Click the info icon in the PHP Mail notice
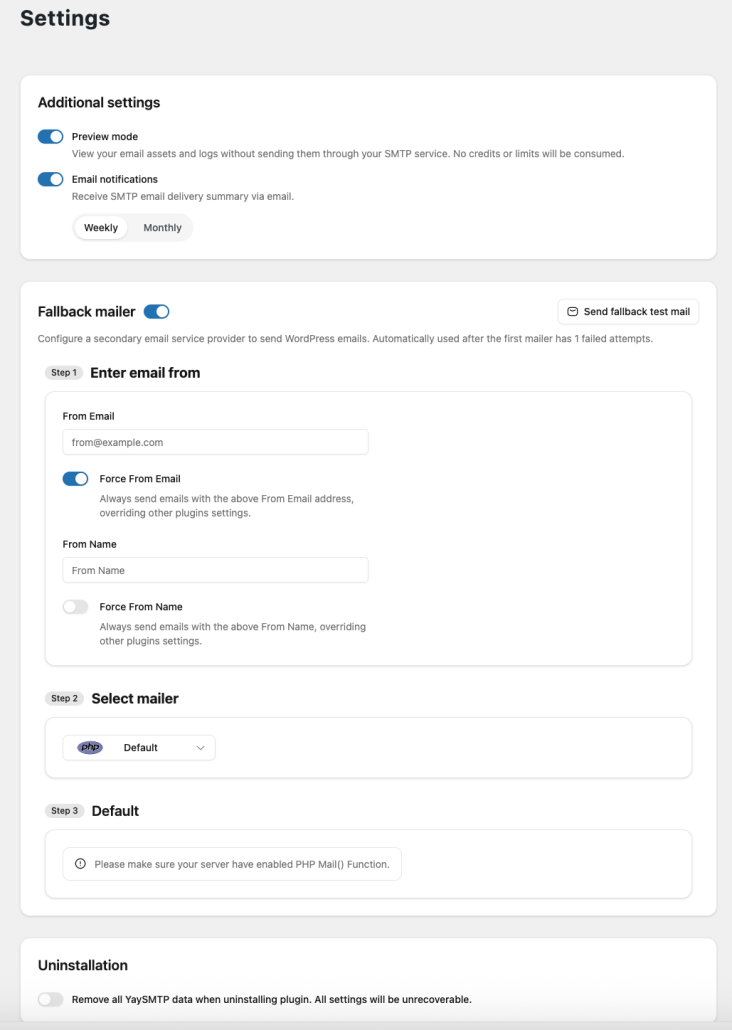Screen dimensions: 732x1030 [x=80, y=863]
